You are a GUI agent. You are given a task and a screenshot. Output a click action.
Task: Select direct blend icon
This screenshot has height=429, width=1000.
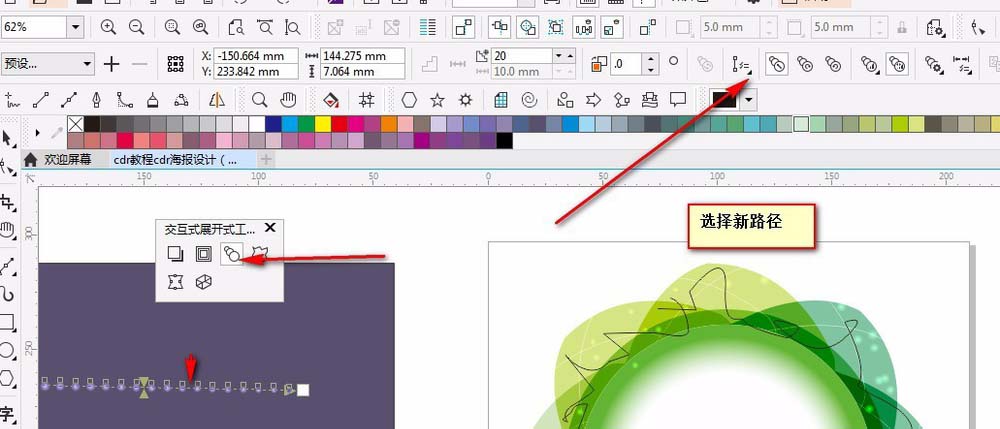[x=776, y=64]
